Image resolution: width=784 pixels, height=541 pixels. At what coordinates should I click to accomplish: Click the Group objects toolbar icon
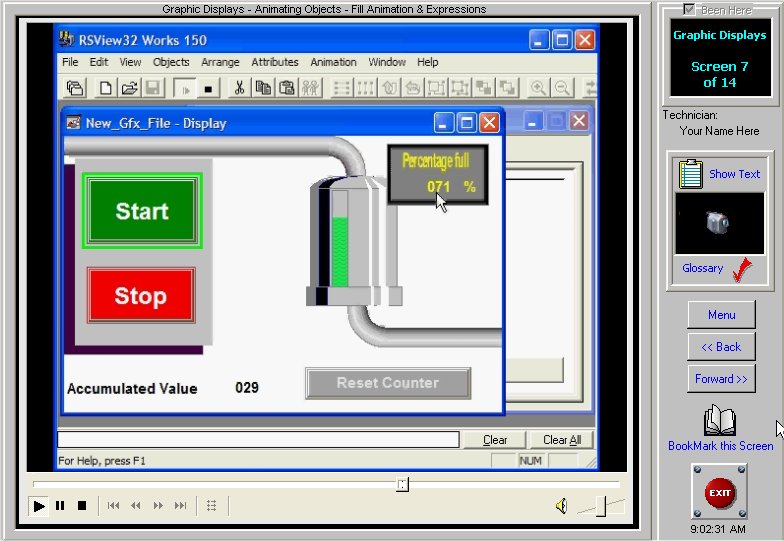pyautogui.click(x=436, y=88)
